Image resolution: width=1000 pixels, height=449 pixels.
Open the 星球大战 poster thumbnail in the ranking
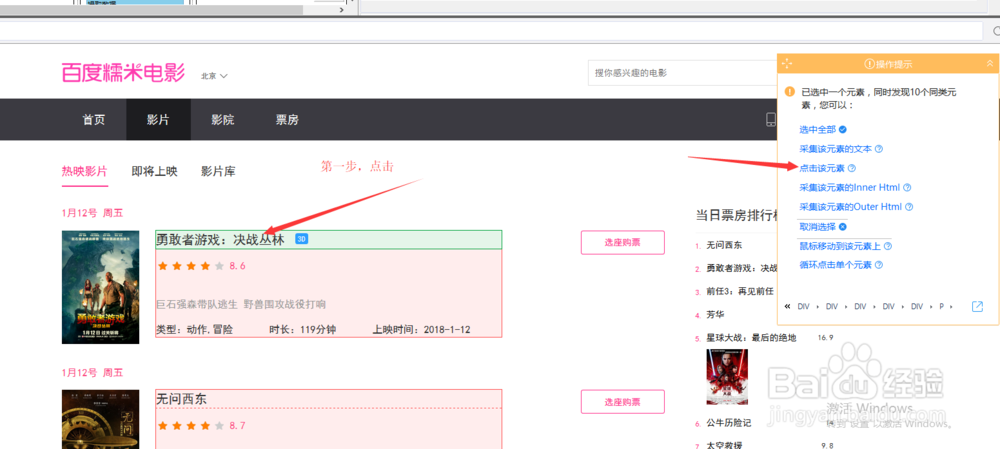727,376
